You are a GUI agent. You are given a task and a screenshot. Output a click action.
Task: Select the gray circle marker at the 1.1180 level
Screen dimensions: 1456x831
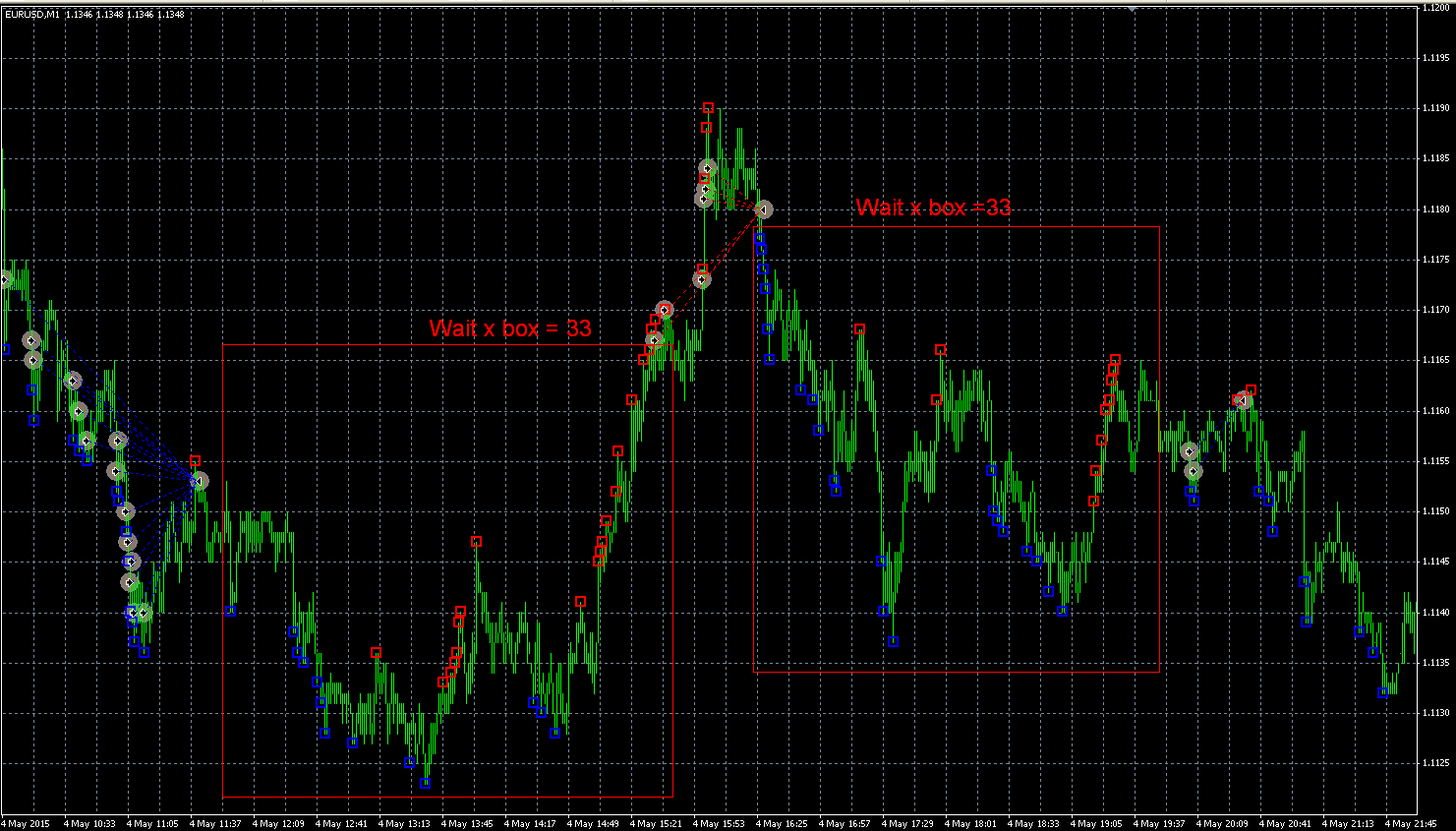pyautogui.click(x=764, y=208)
